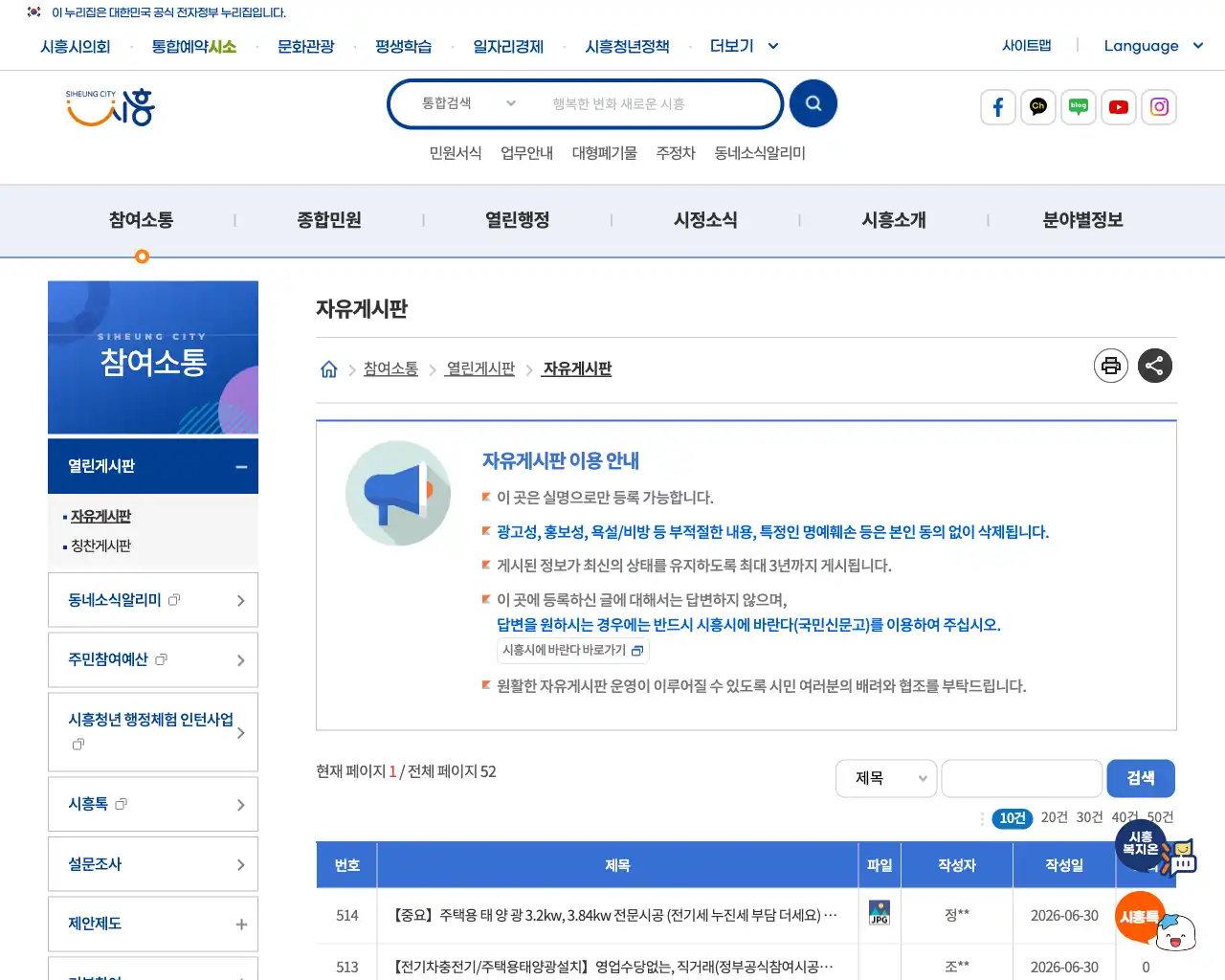Image resolution: width=1225 pixels, height=980 pixels.
Task: Click 업무안내 quick link
Action: pyautogui.click(x=527, y=153)
